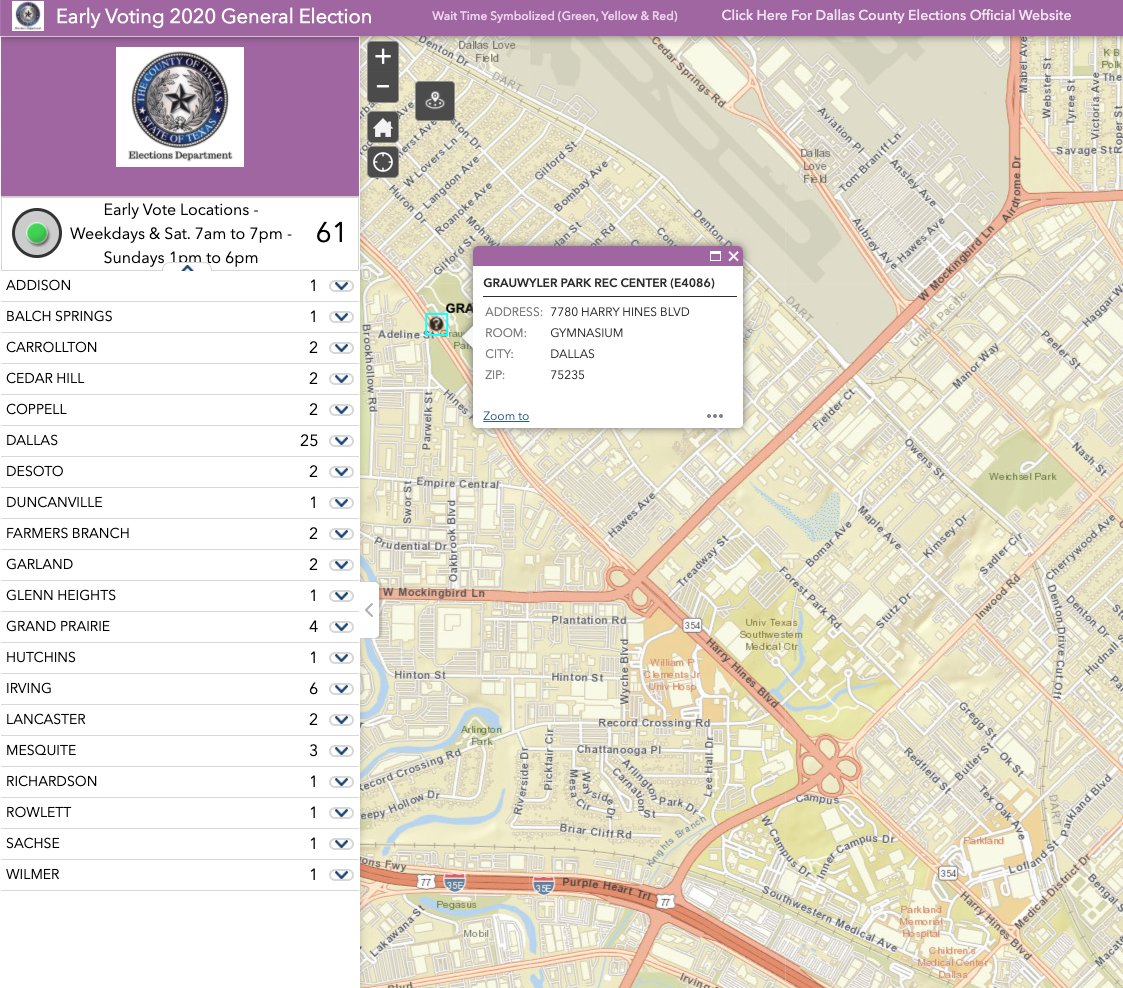The height and width of the screenshot is (988, 1123).
Task: Select the GLENN HEIGHTS row label
Action: (x=61, y=595)
